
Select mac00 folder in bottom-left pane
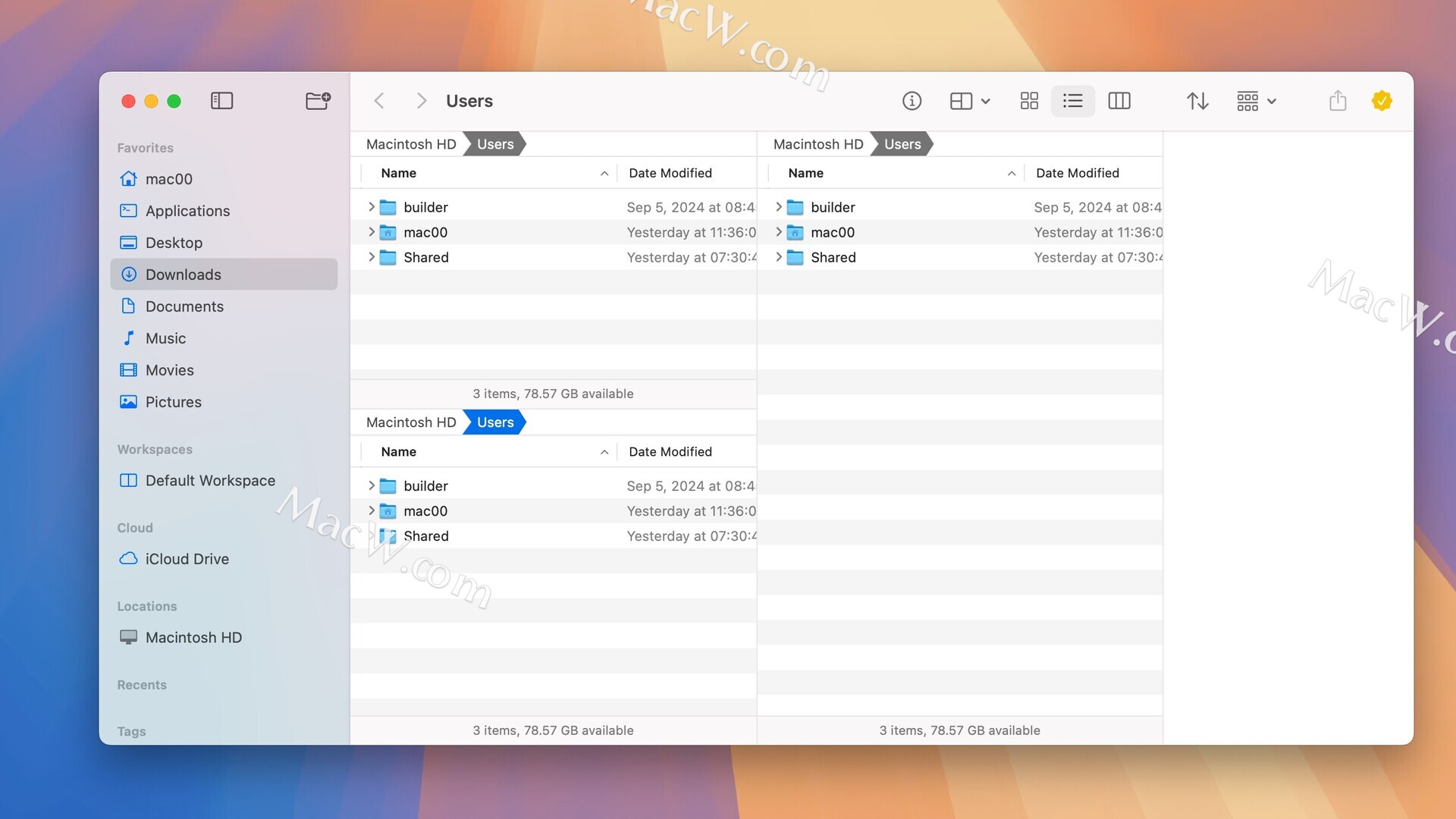click(x=425, y=511)
